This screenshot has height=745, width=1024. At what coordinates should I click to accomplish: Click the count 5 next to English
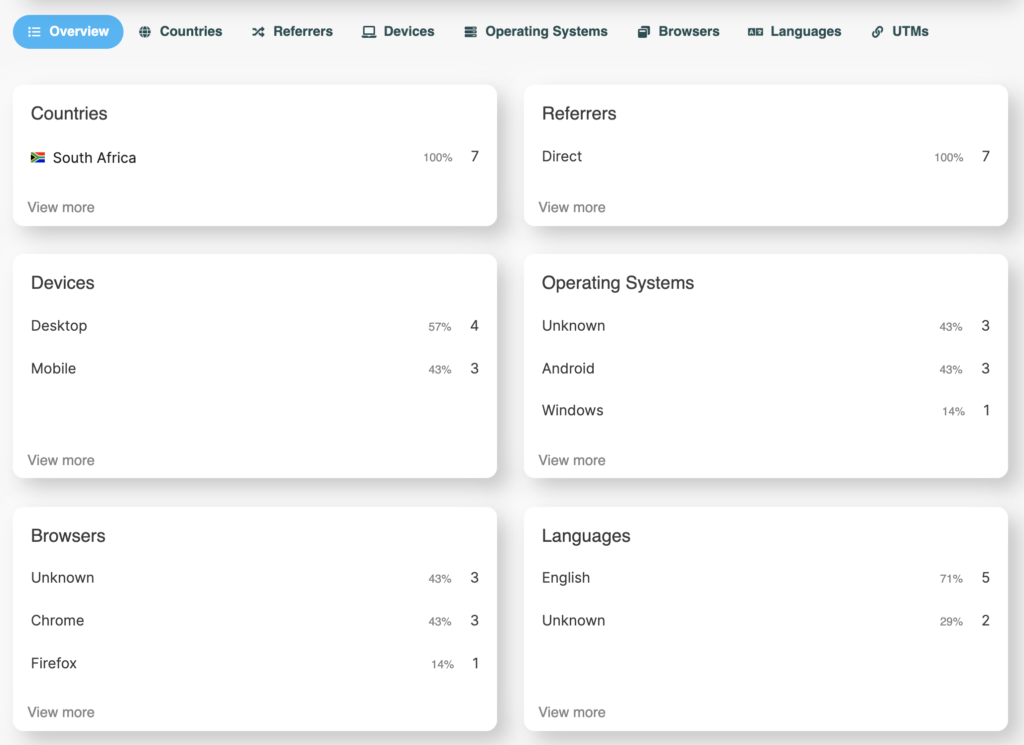(985, 578)
